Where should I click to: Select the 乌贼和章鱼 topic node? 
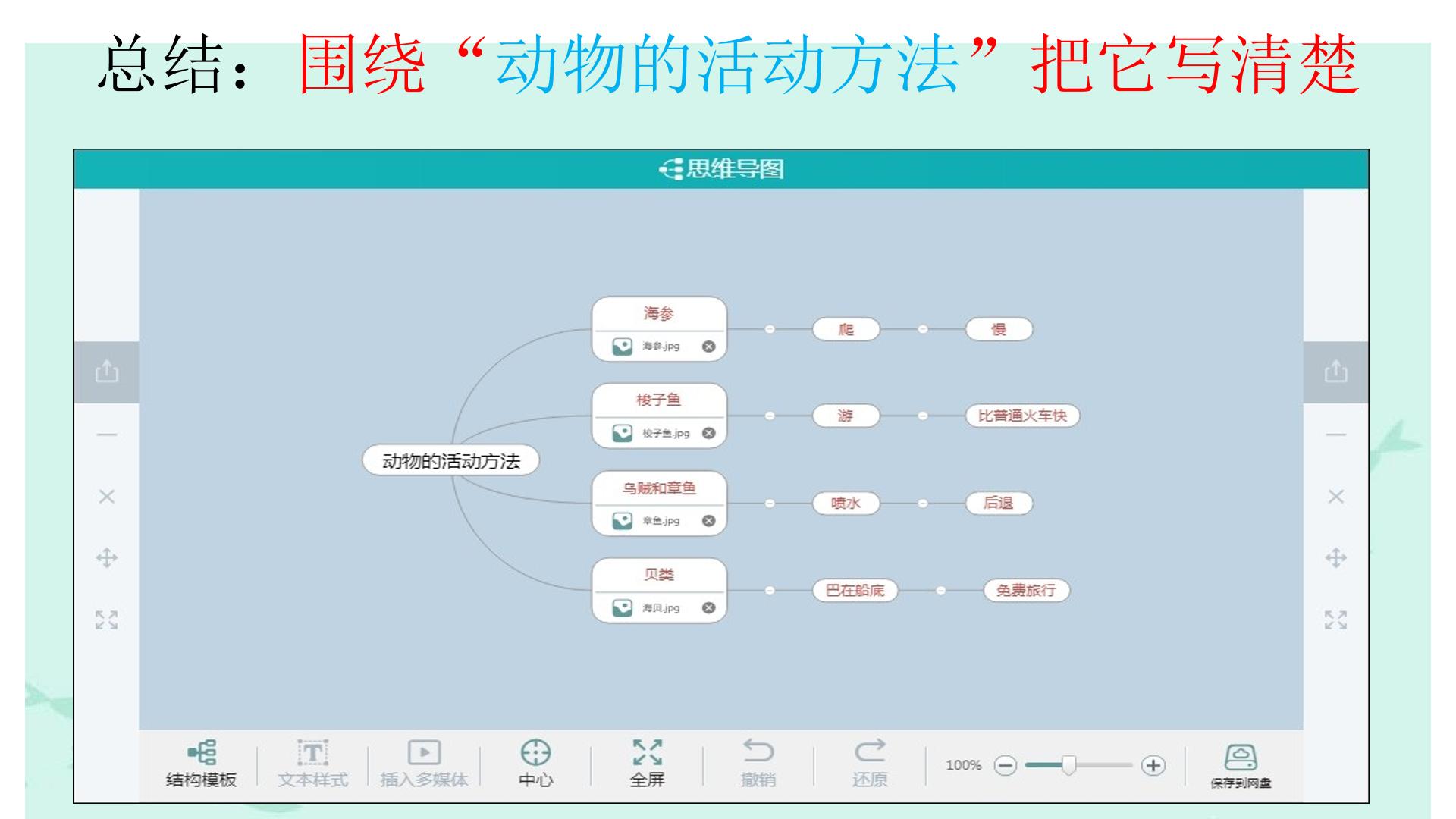(x=658, y=488)
